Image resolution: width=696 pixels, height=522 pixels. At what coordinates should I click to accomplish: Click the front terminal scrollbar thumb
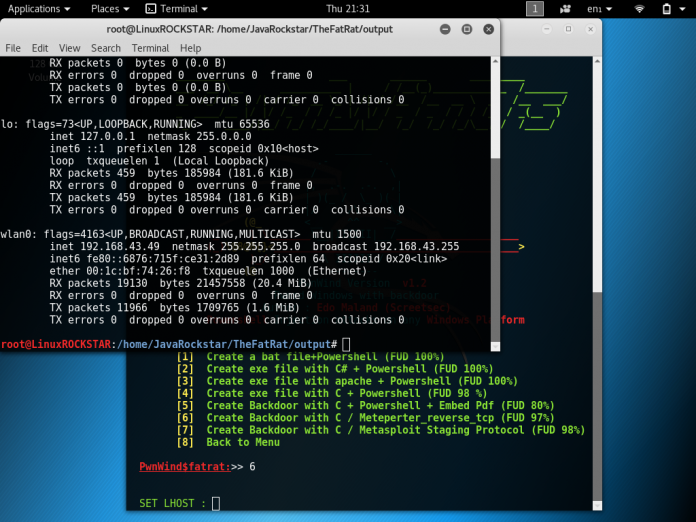[x=495, y=249]
